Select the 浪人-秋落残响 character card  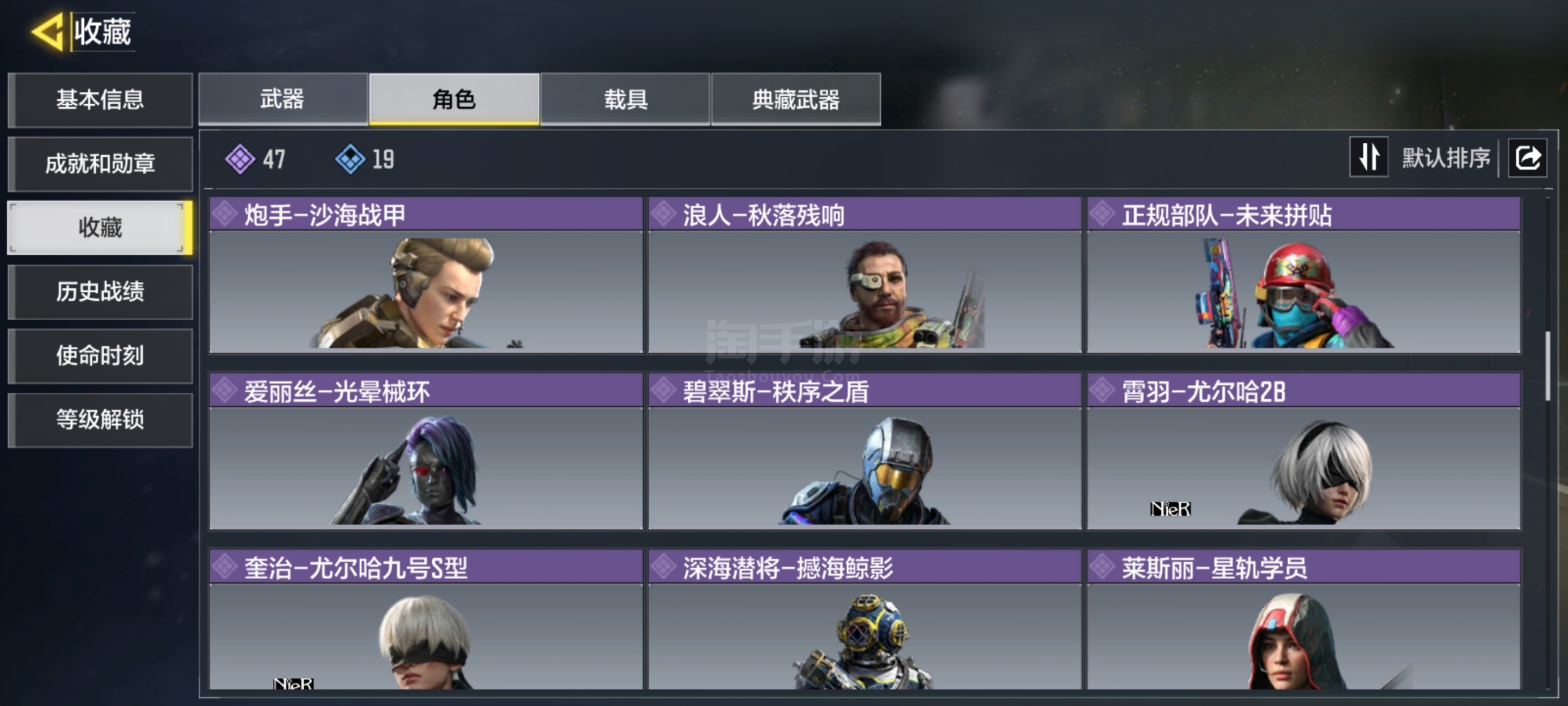865,275
